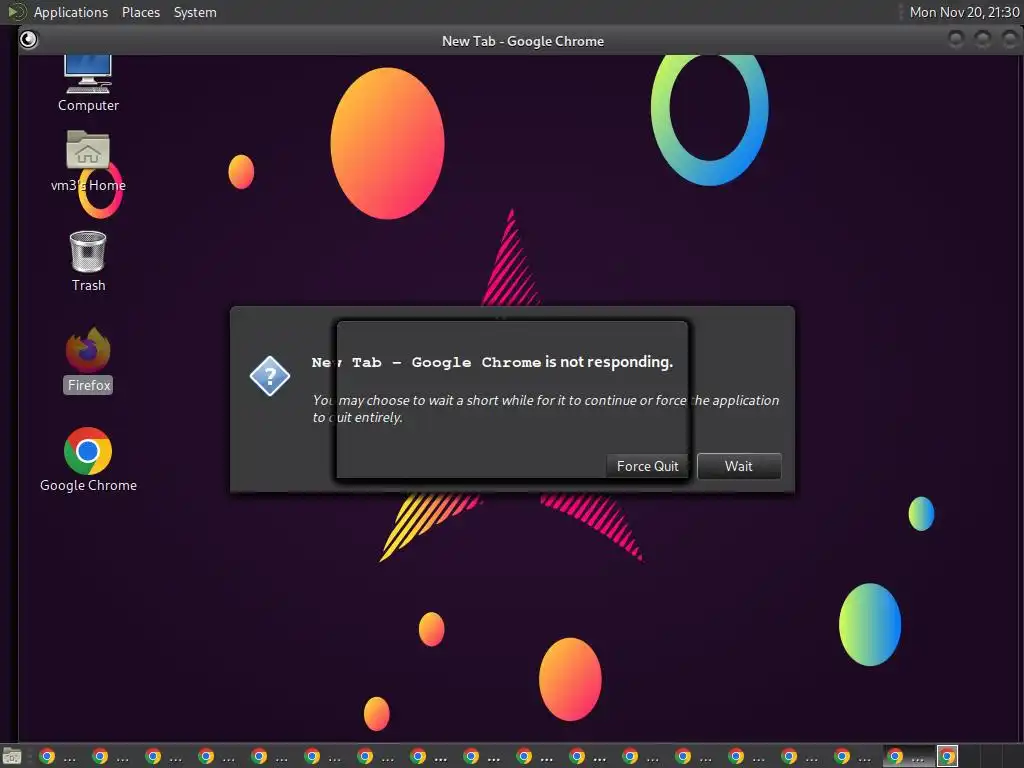Click the white-outlined Chrome icon ending the taskbar
This screenshot has width=1024, height=768.
coord(948,756)
